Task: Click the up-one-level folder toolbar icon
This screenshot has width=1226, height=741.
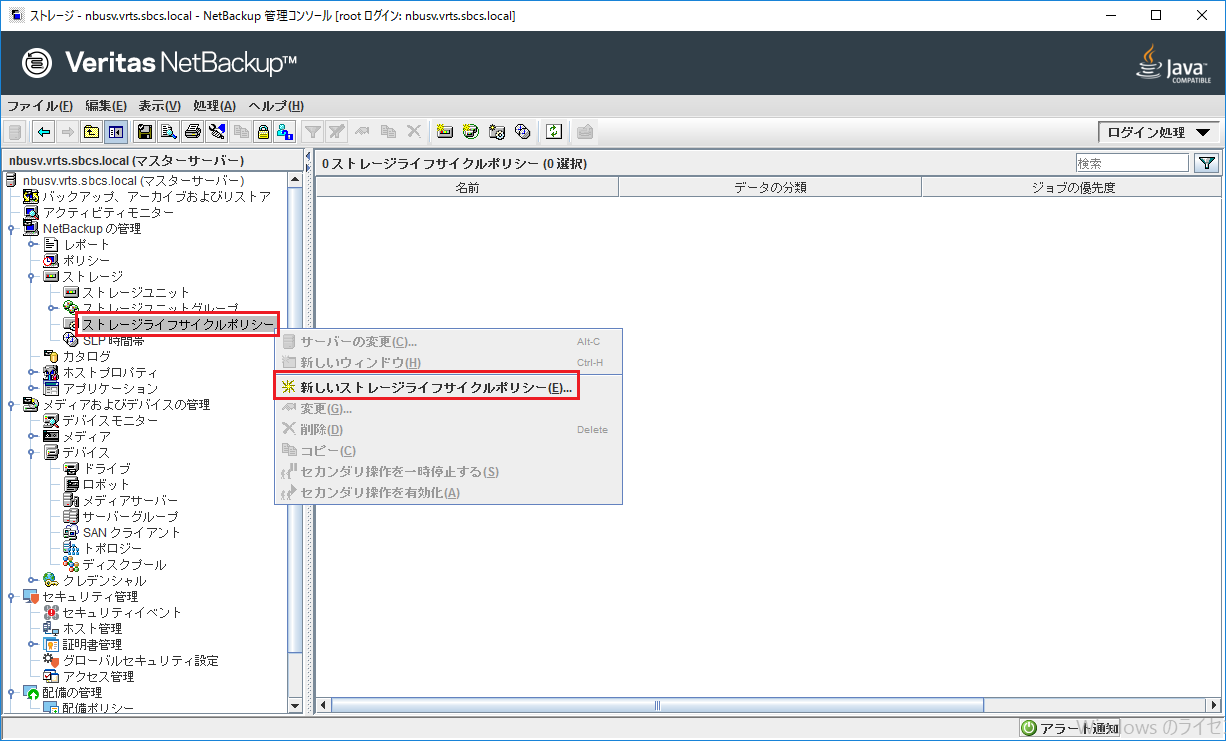Action: [92, 132]
